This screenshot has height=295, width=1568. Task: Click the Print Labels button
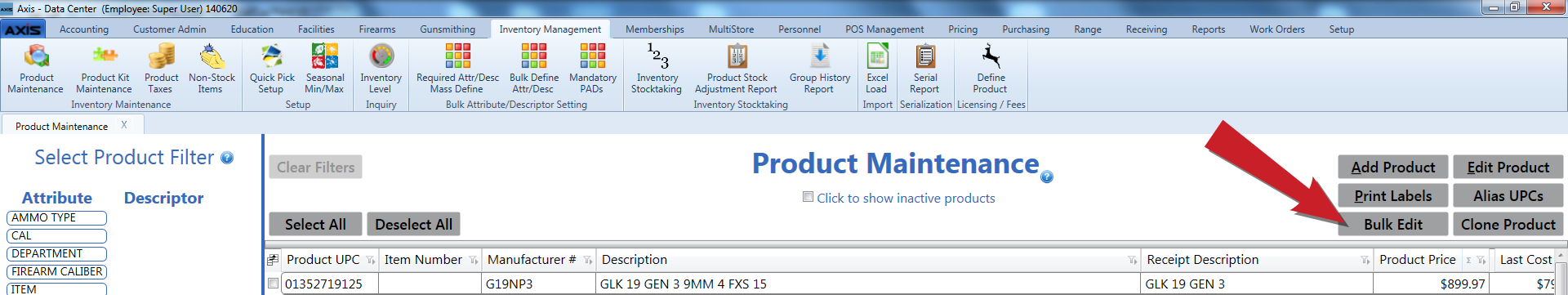(x=1392, y=195)
